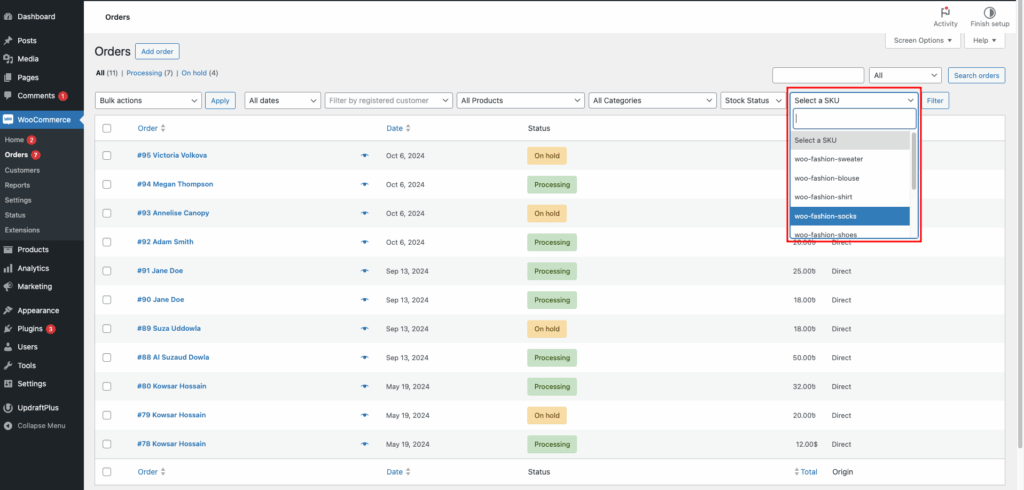Click the preview eye icon for order #95
The height and width of the screenshot is (490, 1024).
(x=364, y=155)
